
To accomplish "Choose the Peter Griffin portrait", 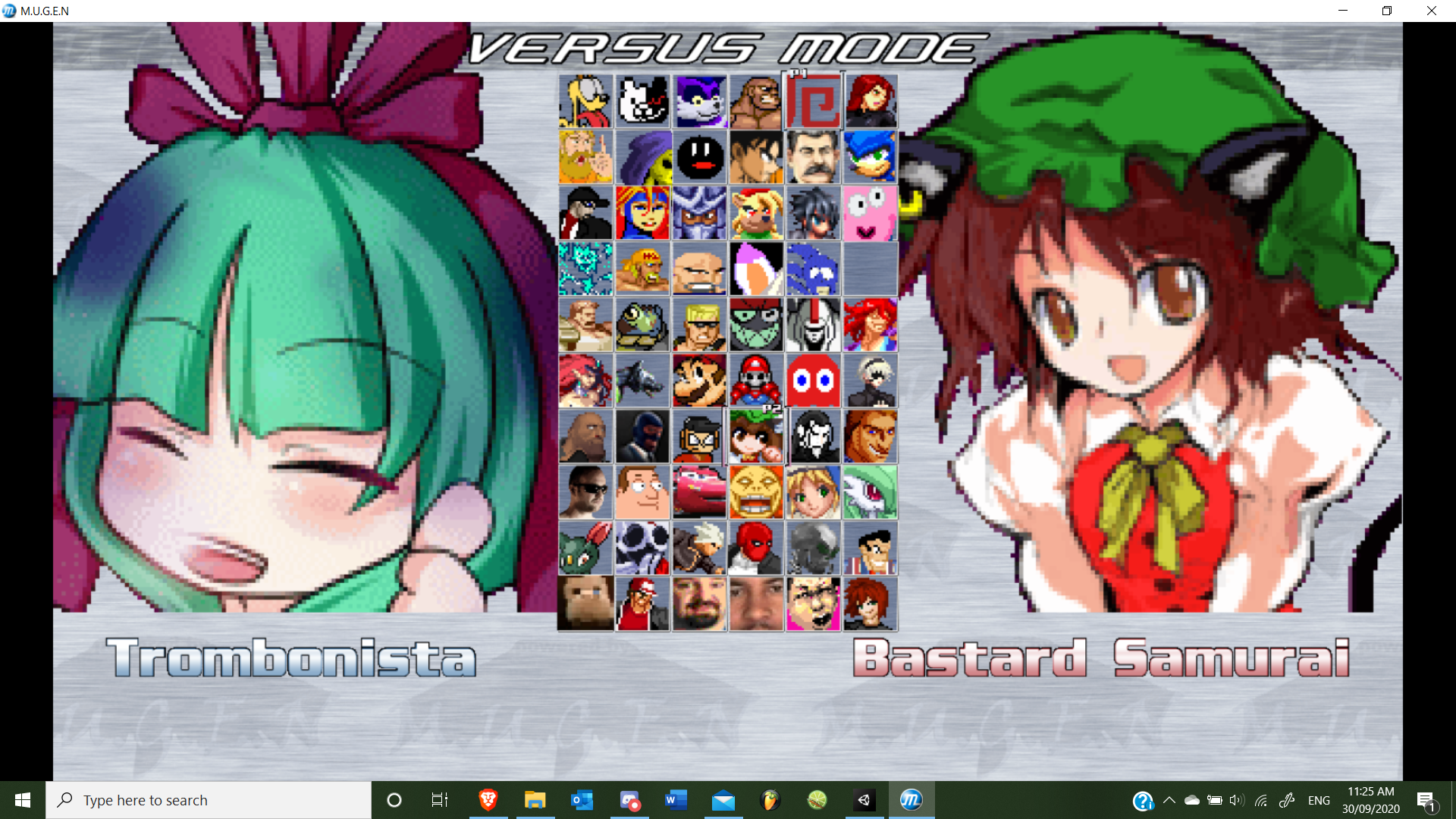I will point(642,493).
